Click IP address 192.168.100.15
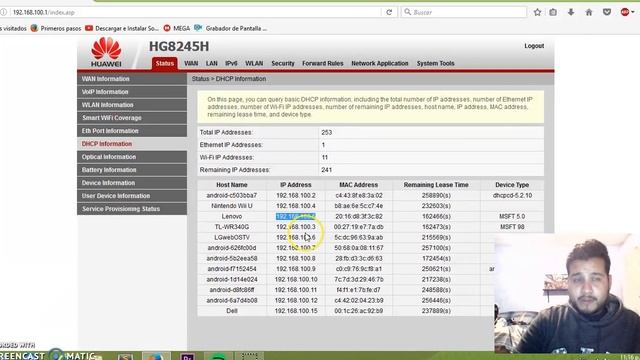This screenshot has width=640, height=360. coord(296,311)
